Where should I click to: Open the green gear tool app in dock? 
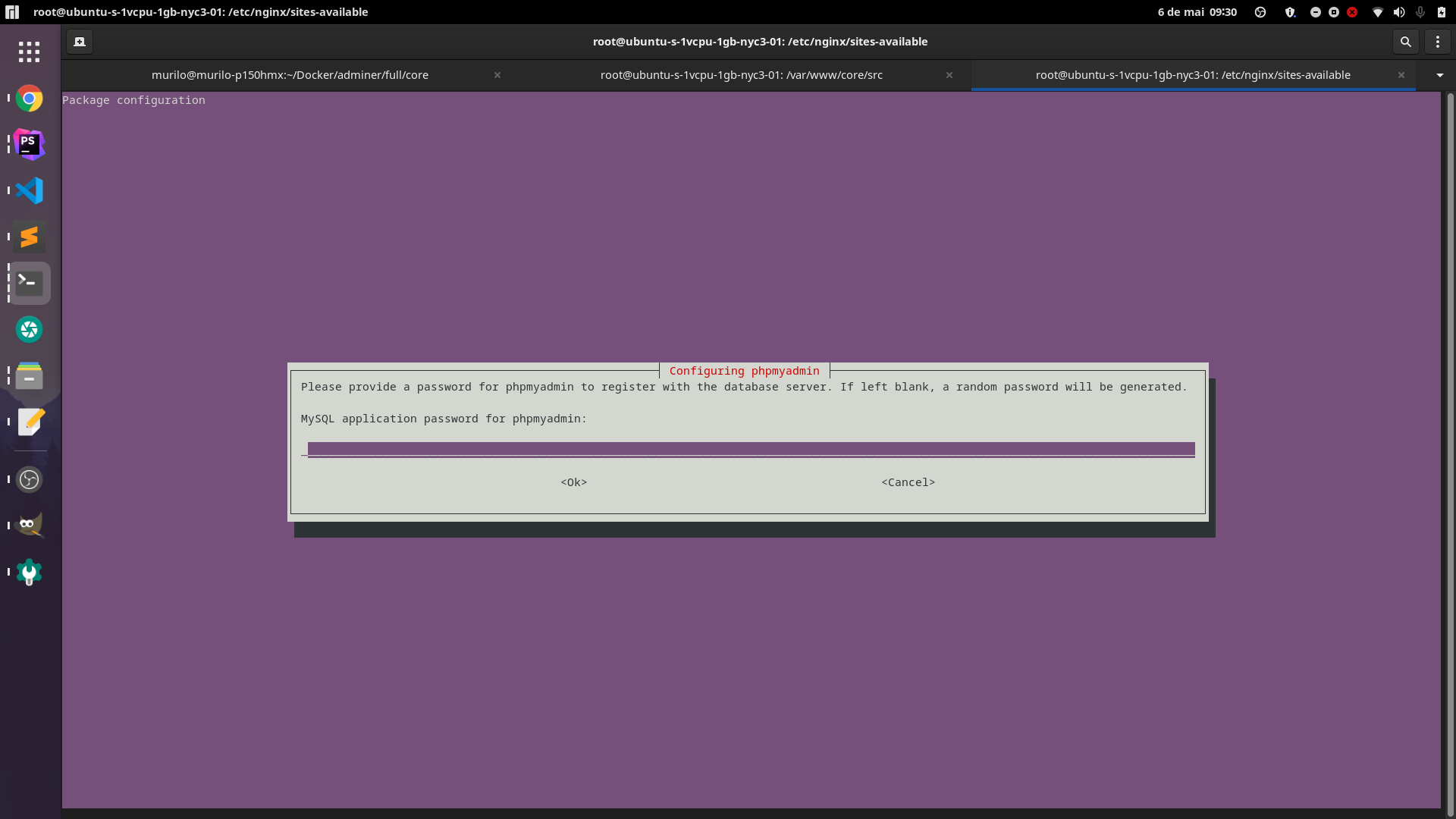pyautogui.click(x=29, y=572)
